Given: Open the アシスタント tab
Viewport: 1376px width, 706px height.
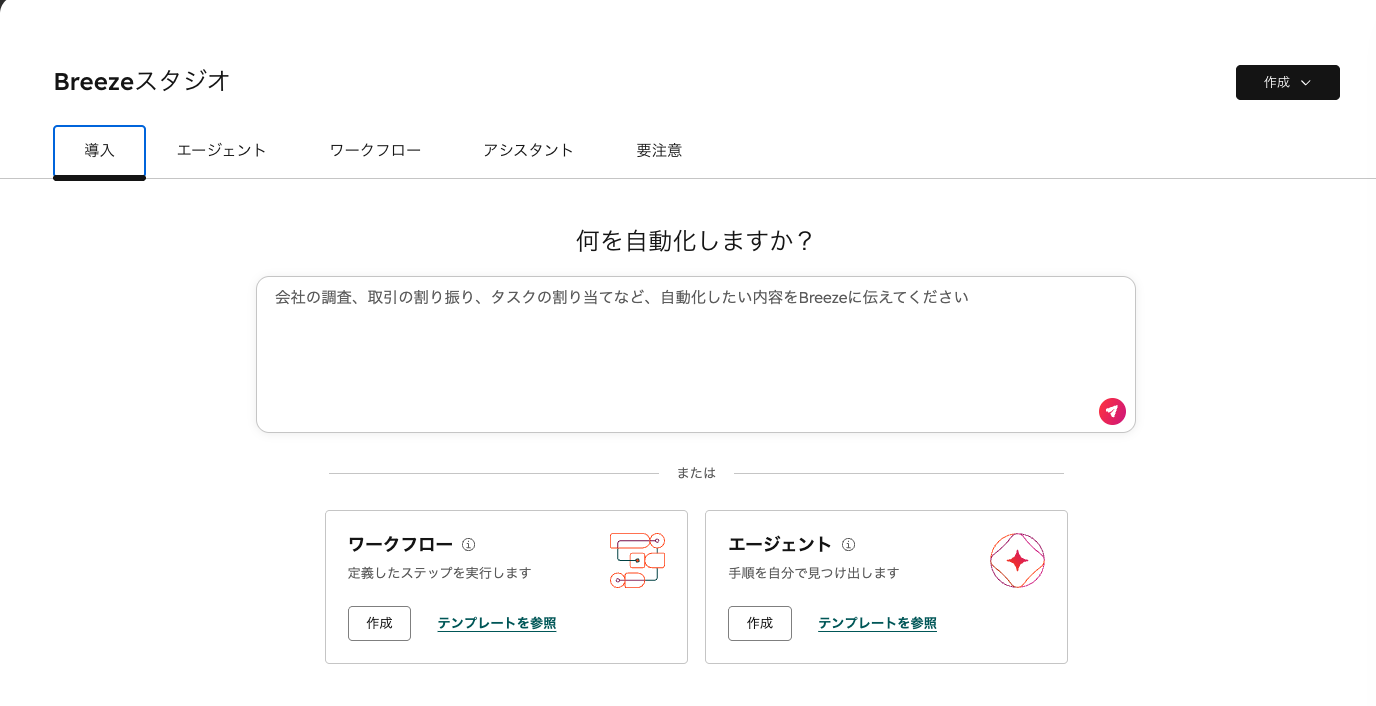Looking at the screenshot, I should tap(528, 151).
